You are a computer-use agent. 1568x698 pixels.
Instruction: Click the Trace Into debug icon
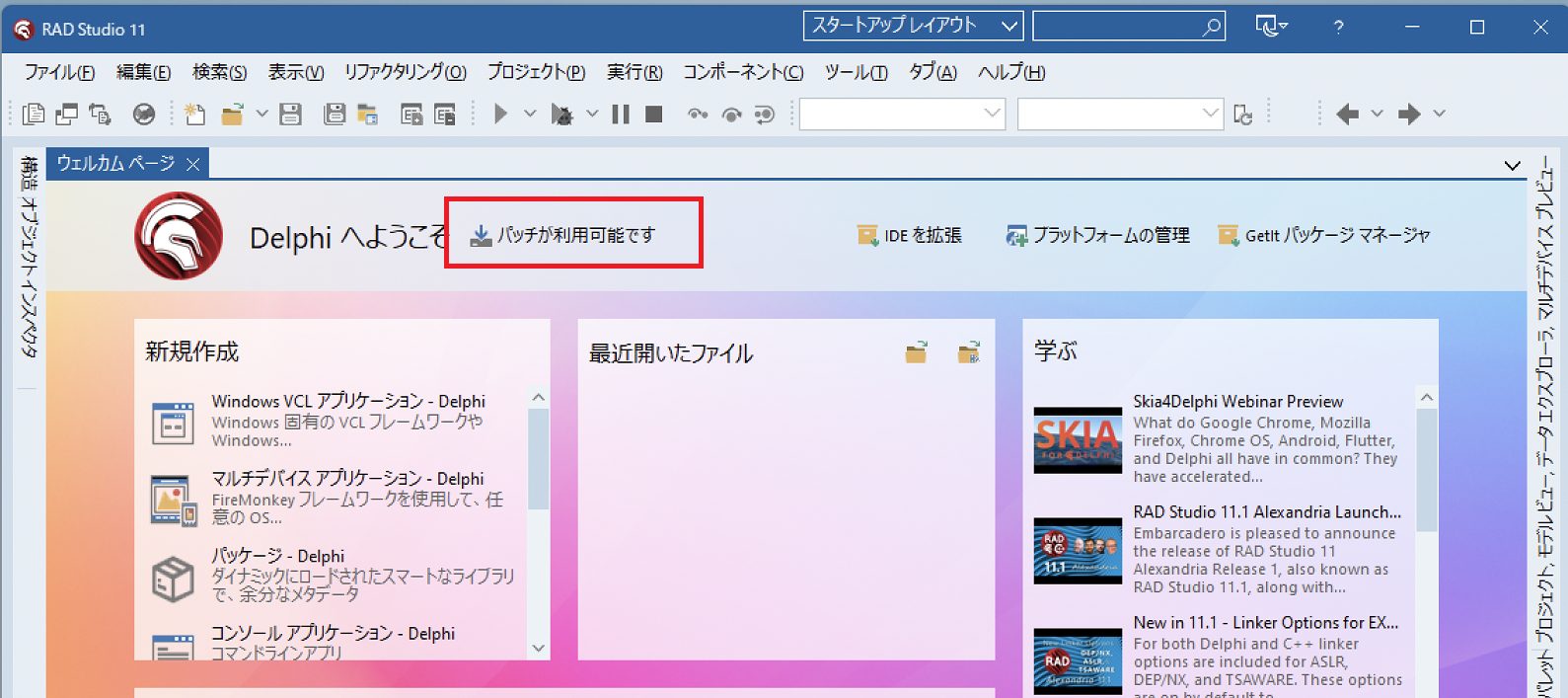pos(698,115)
